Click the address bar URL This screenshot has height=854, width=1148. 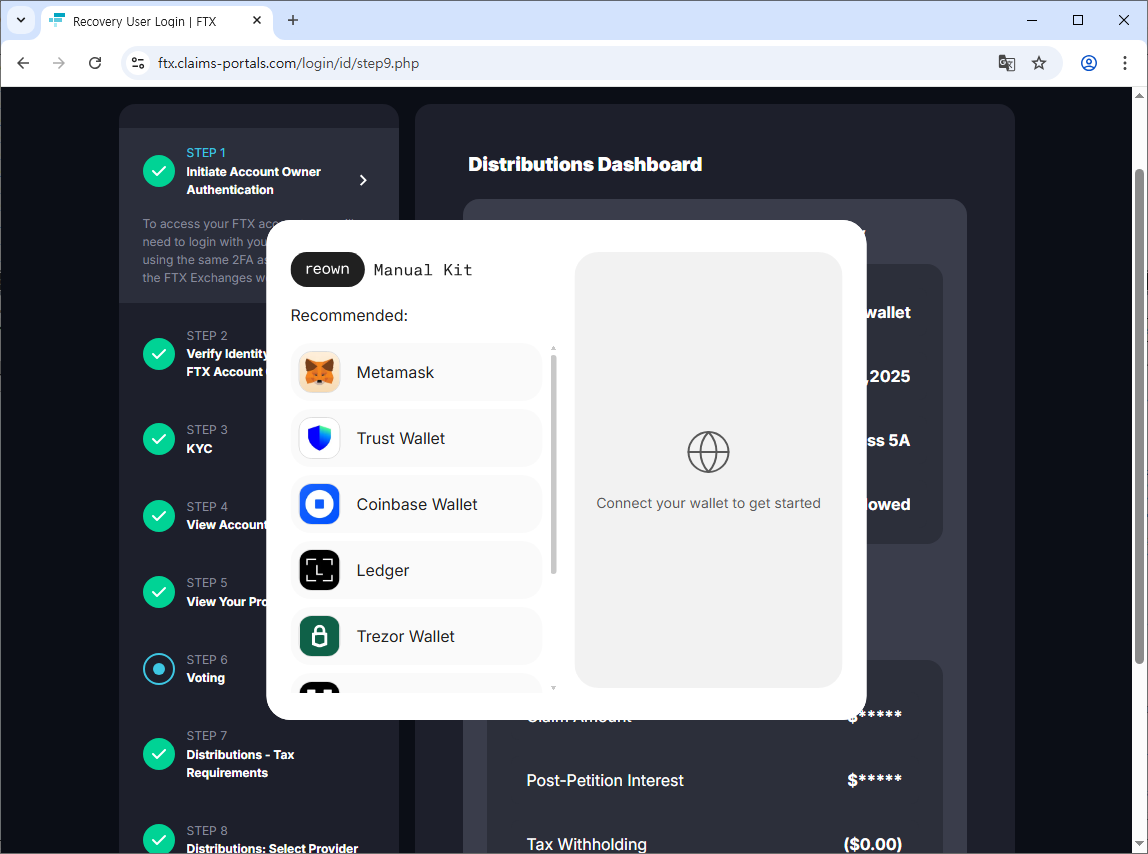click(288, 63)
